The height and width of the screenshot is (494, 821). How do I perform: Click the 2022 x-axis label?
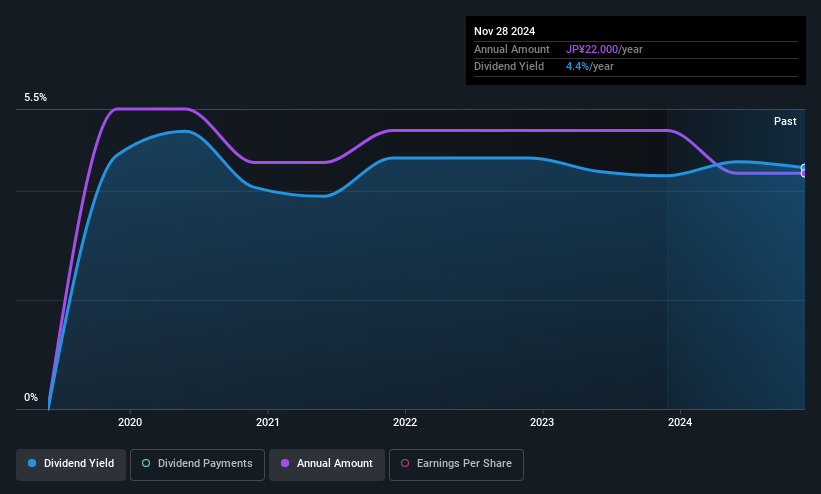click(405, 422)
